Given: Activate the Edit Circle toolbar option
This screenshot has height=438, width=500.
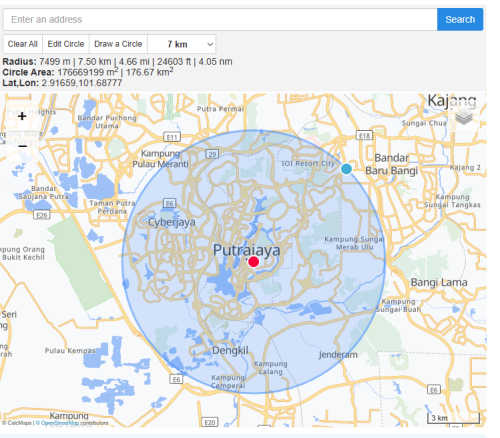Looking at the screenshot, I should click(x=66, y=44).
